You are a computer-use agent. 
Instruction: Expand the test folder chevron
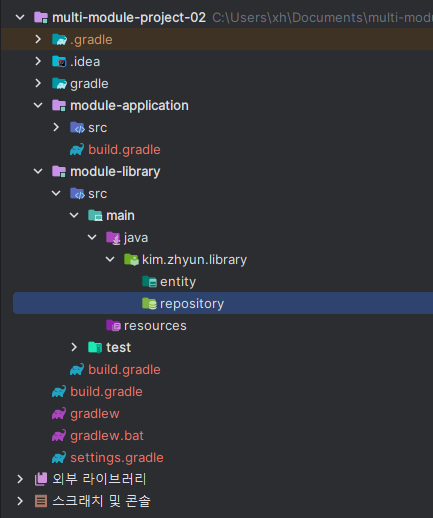coord(74,347)
